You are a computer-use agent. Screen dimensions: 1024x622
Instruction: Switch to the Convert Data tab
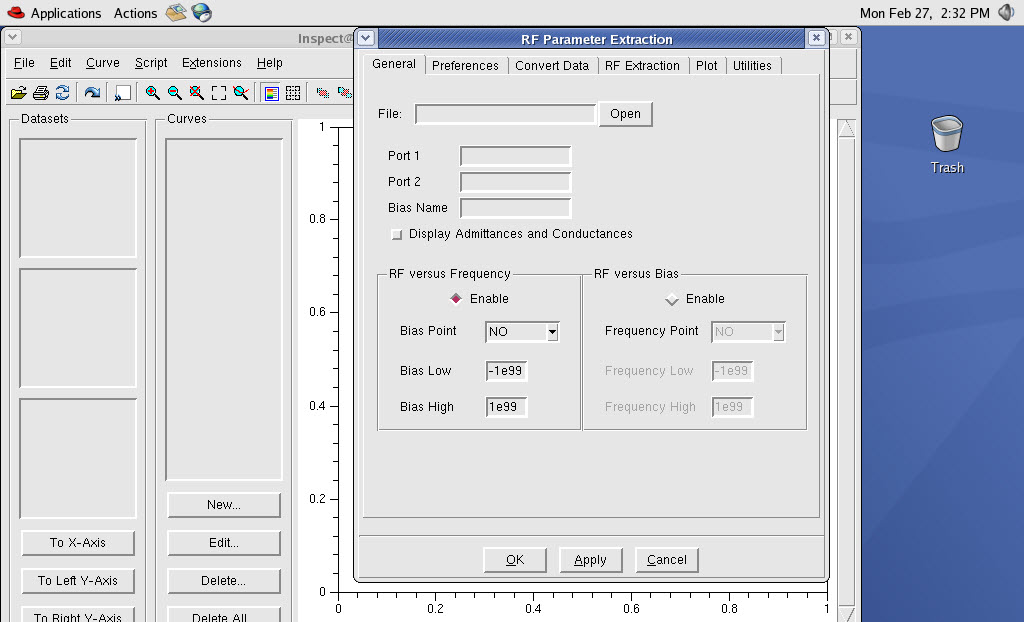click(552, 65)
